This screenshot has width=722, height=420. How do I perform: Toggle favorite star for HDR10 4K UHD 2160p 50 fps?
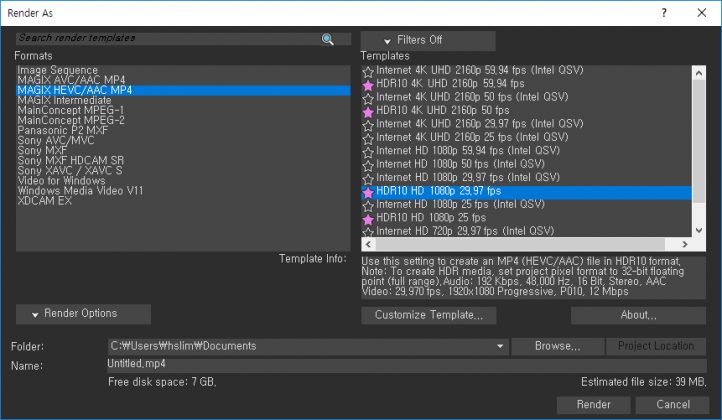tap(368, 111)
